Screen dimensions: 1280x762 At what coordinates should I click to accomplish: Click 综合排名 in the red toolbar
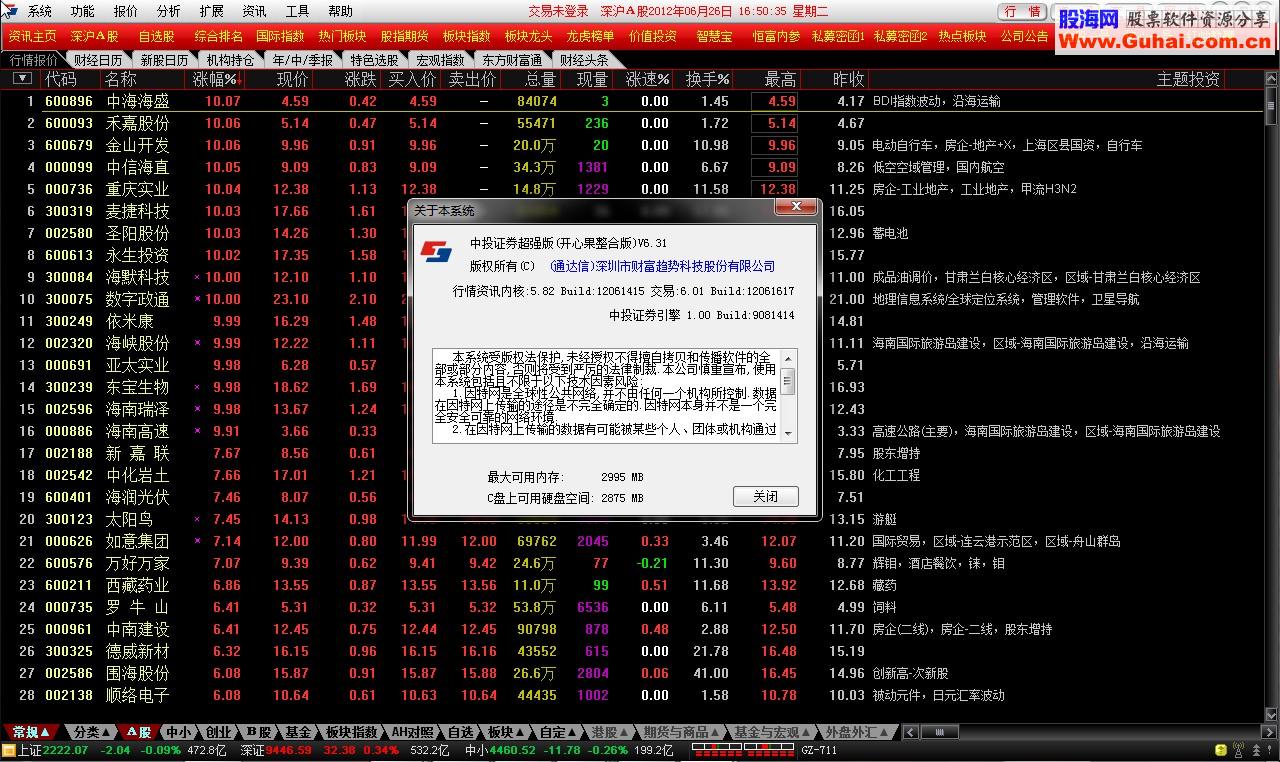point(218,36)
